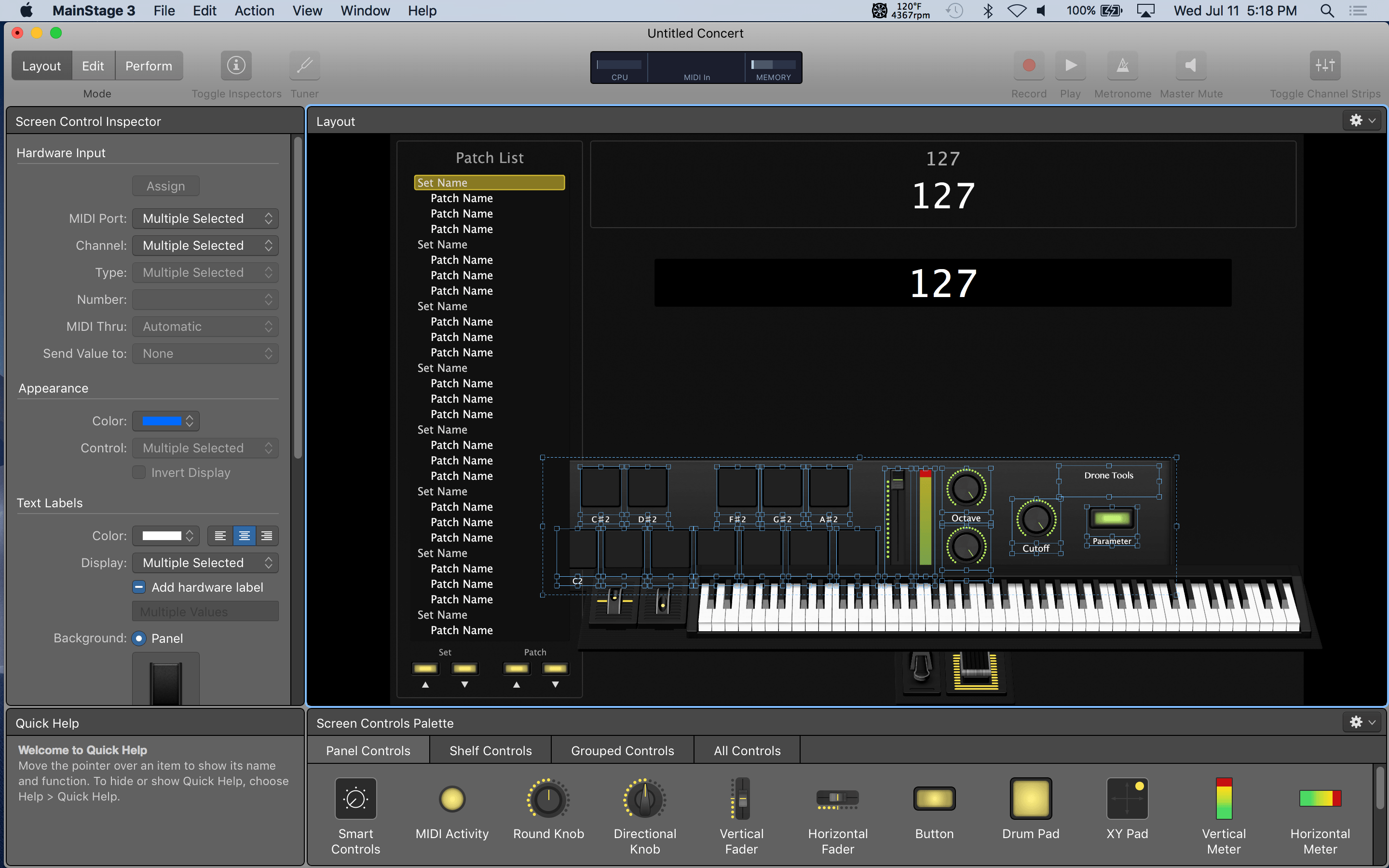Set text label alignment to right

click(267, 536)
